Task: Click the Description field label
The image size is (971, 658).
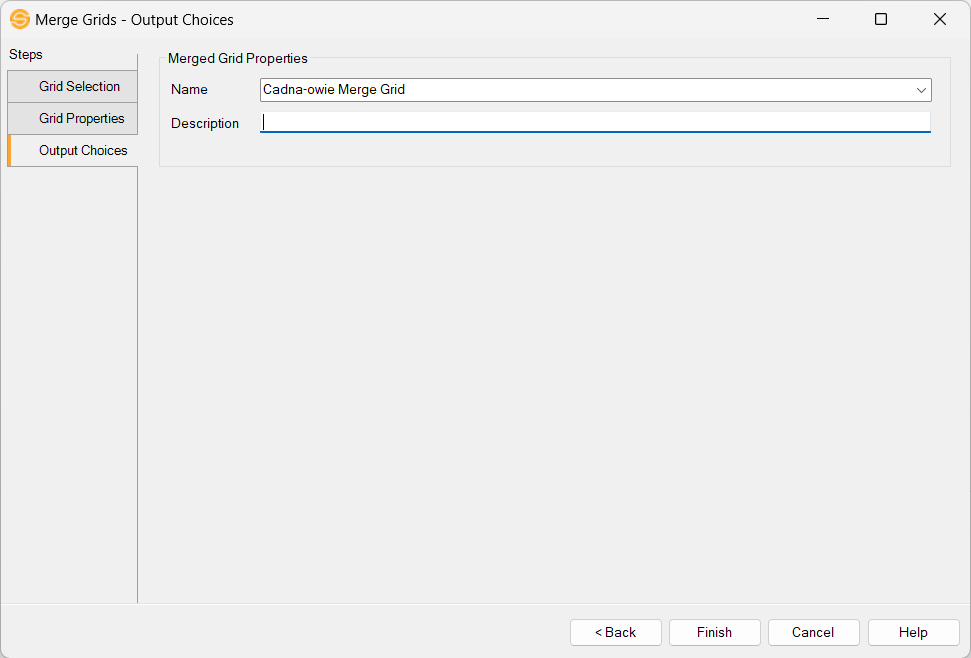Action: (x=205, y=124)
